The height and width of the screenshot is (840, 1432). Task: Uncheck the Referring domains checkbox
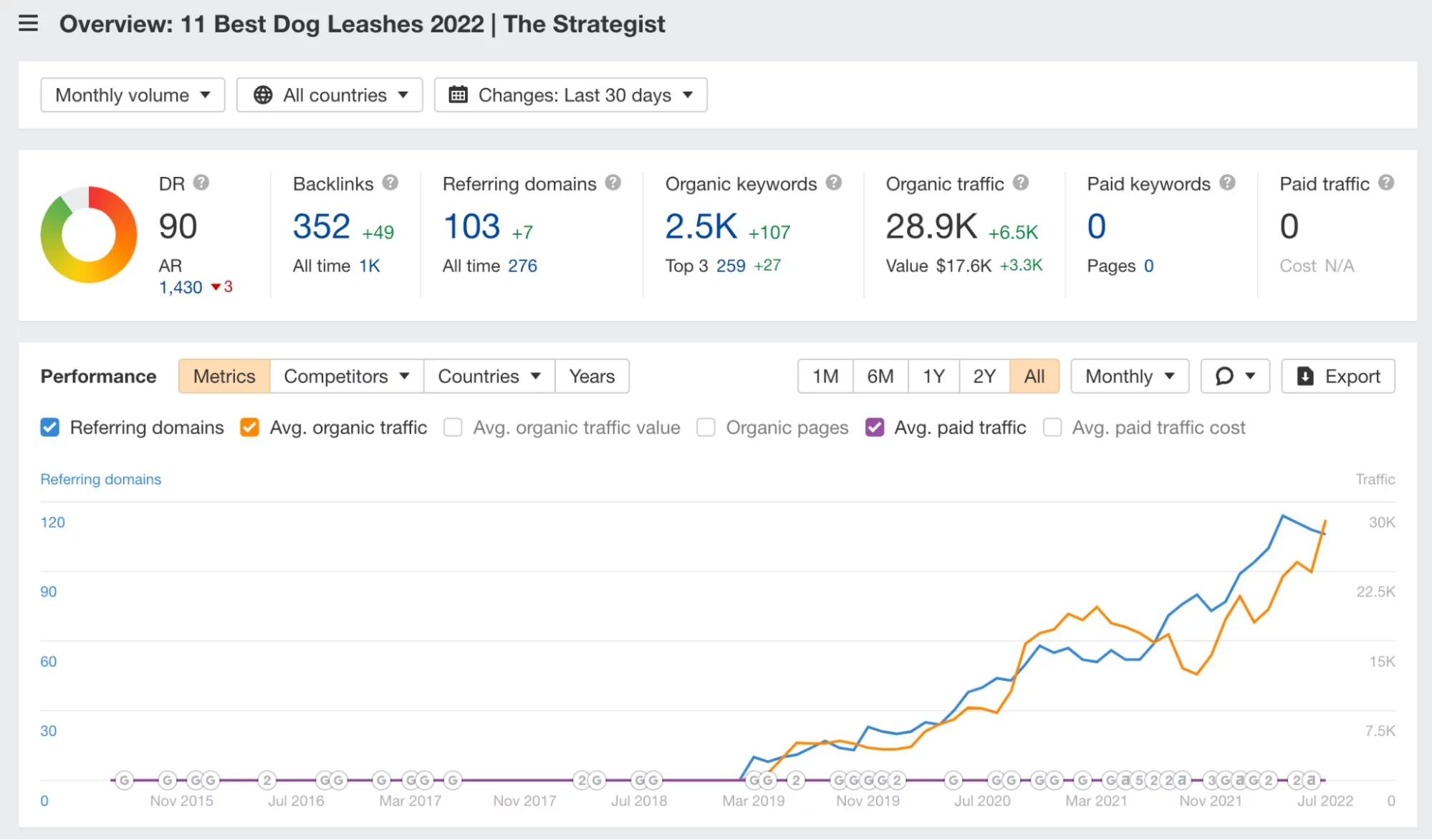(x=50, y=428)
